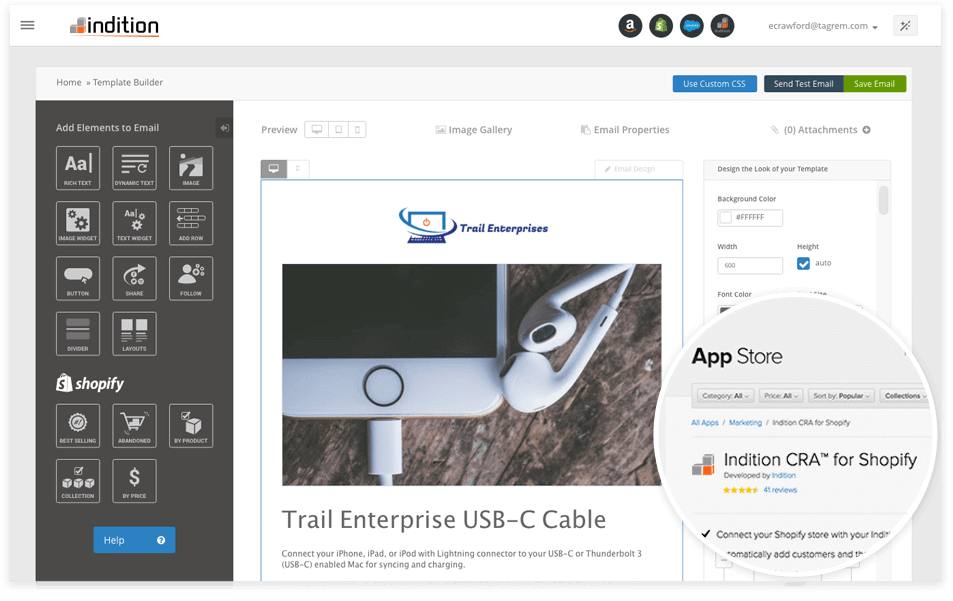Expand the Category: All dropdown
Image resolution: width=953 pixels, height=601 pixels.
click(x=726, y=396)
